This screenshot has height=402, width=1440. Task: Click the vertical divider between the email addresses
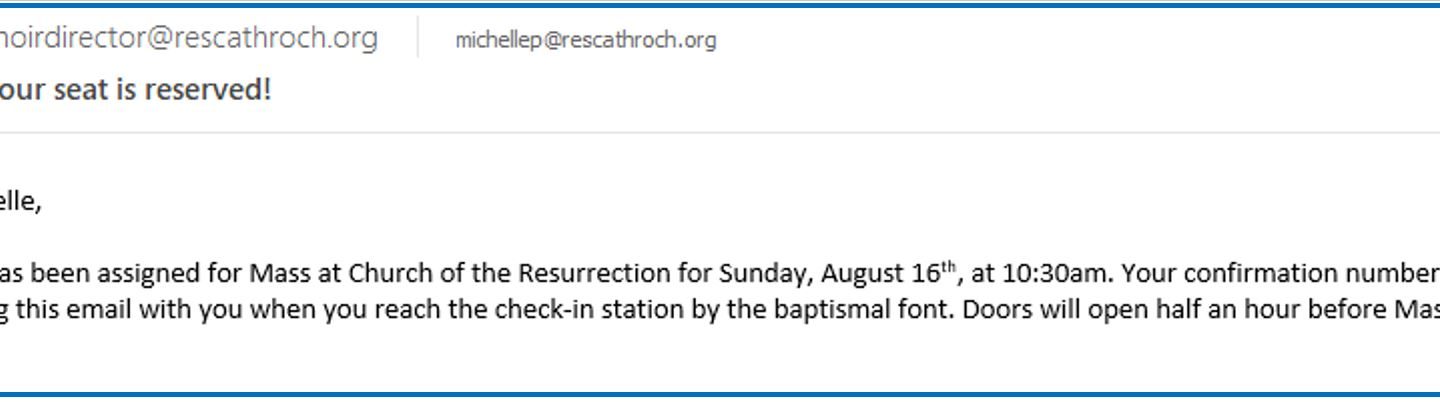[x=417, y=38]
